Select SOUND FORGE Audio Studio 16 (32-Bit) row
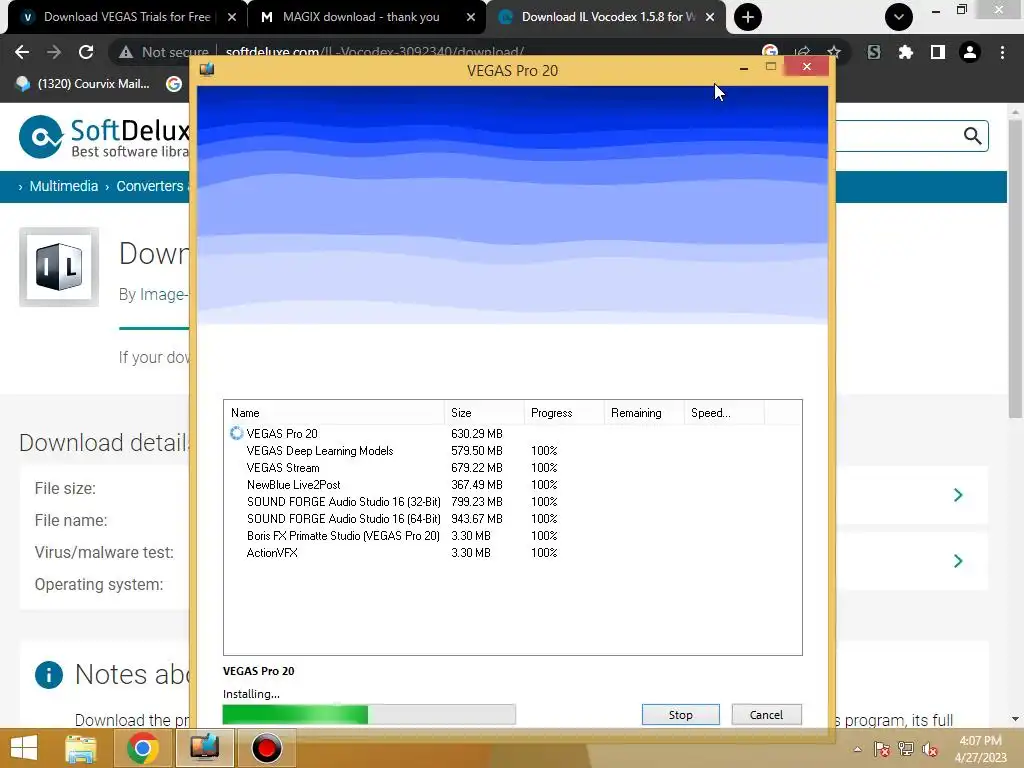Viewport: 1024px width, 768px height. [x=513, y=502]
